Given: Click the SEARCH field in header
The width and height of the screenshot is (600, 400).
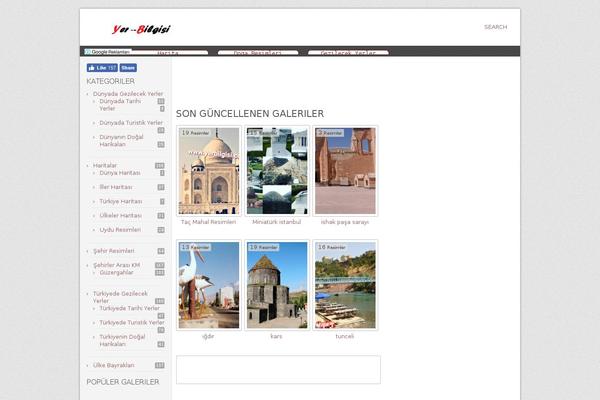Looking at the screenshot, I should [x=495, y=27].
